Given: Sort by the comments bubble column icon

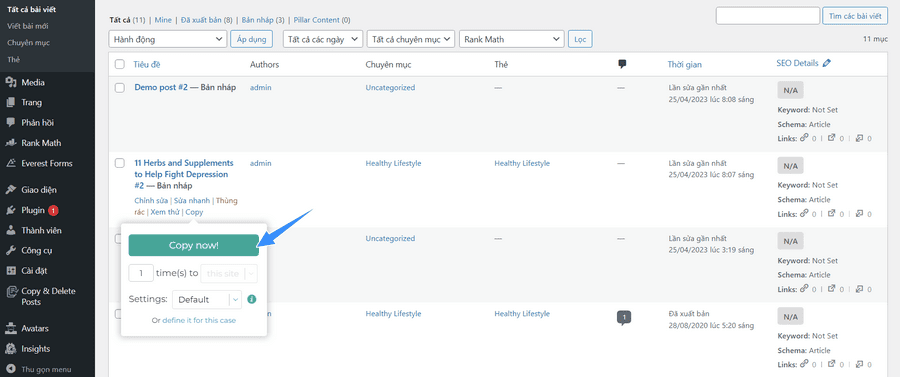Looking at the screenshot, I should (622, 64).
